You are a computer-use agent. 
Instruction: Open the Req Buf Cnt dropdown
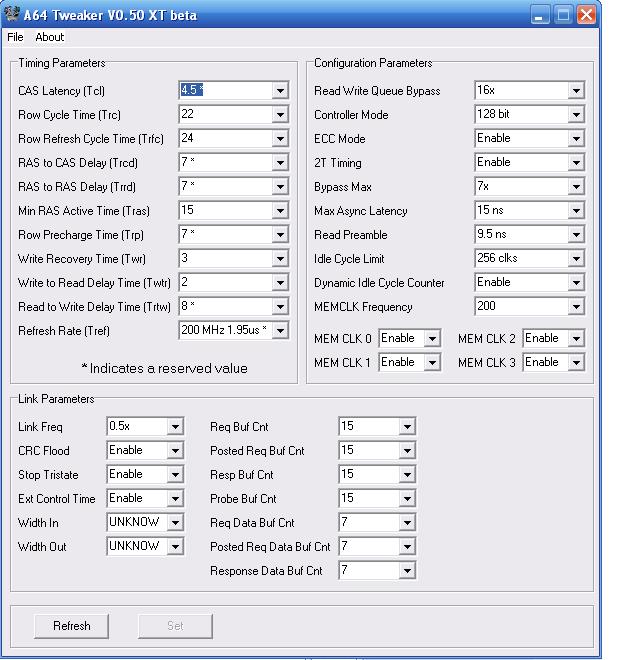tap(407, 427)
